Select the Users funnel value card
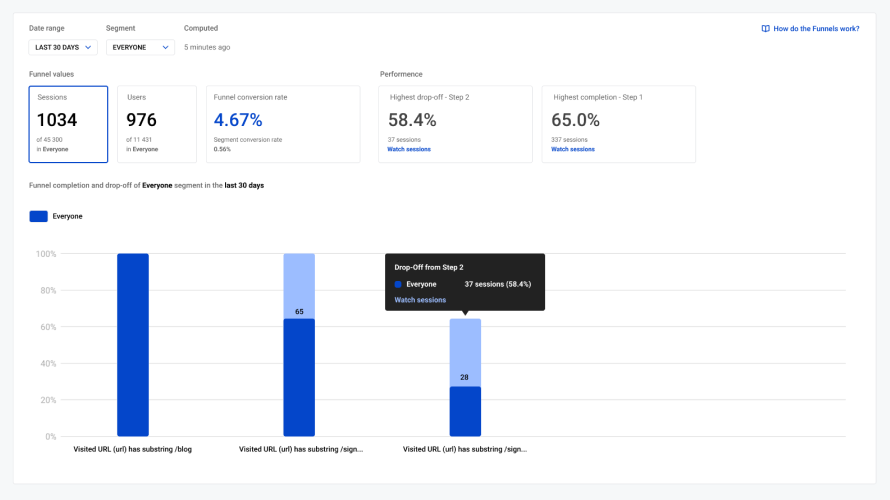This screenshot has width=890, height=500. point(156,124)
